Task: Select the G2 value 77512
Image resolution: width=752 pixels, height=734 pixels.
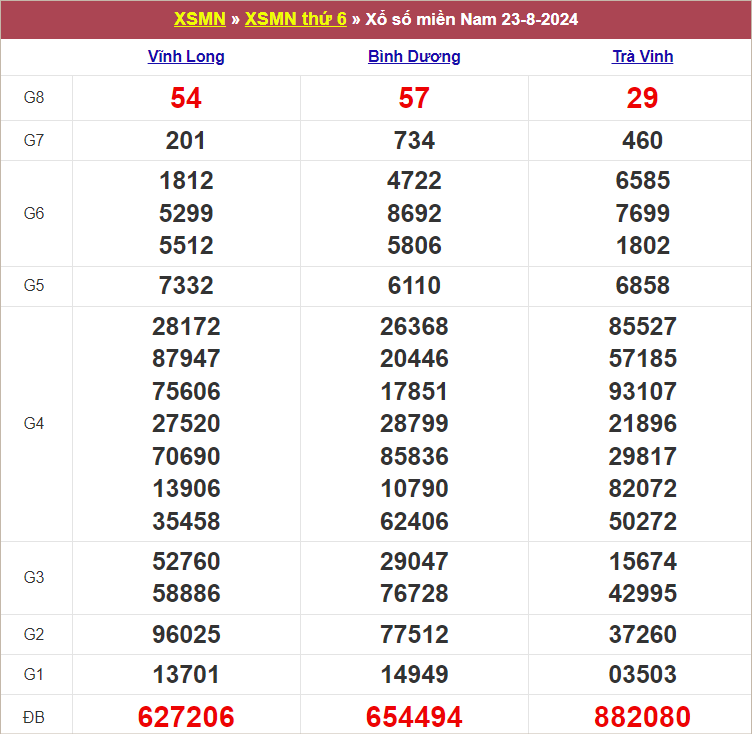Action: (414, 635)
